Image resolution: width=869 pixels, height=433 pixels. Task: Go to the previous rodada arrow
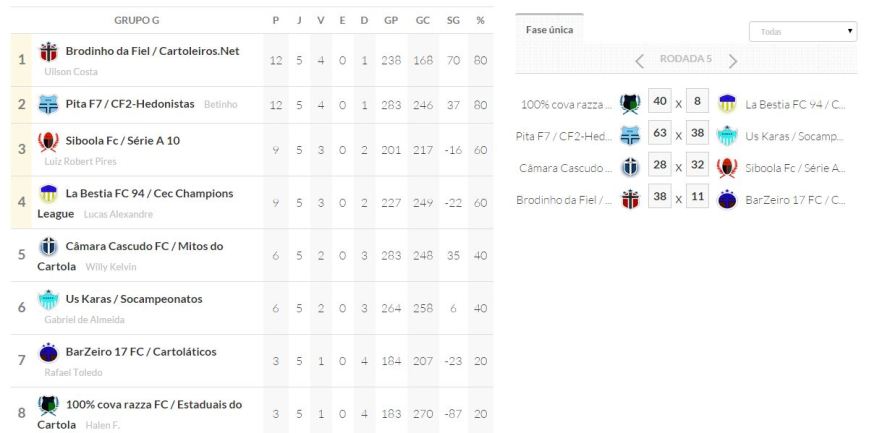click(639, 61)
